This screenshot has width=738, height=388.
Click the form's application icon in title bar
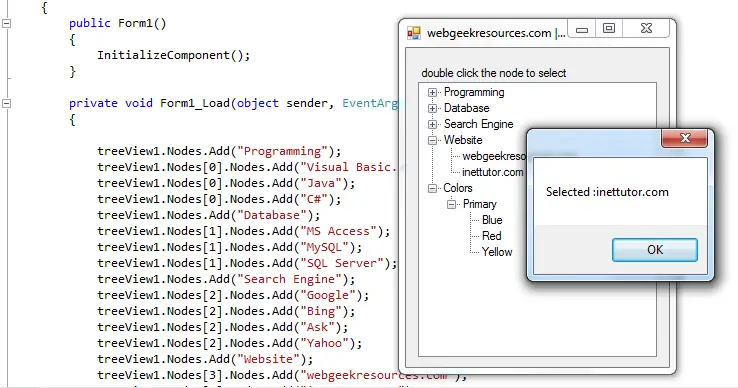click(414, 33)
